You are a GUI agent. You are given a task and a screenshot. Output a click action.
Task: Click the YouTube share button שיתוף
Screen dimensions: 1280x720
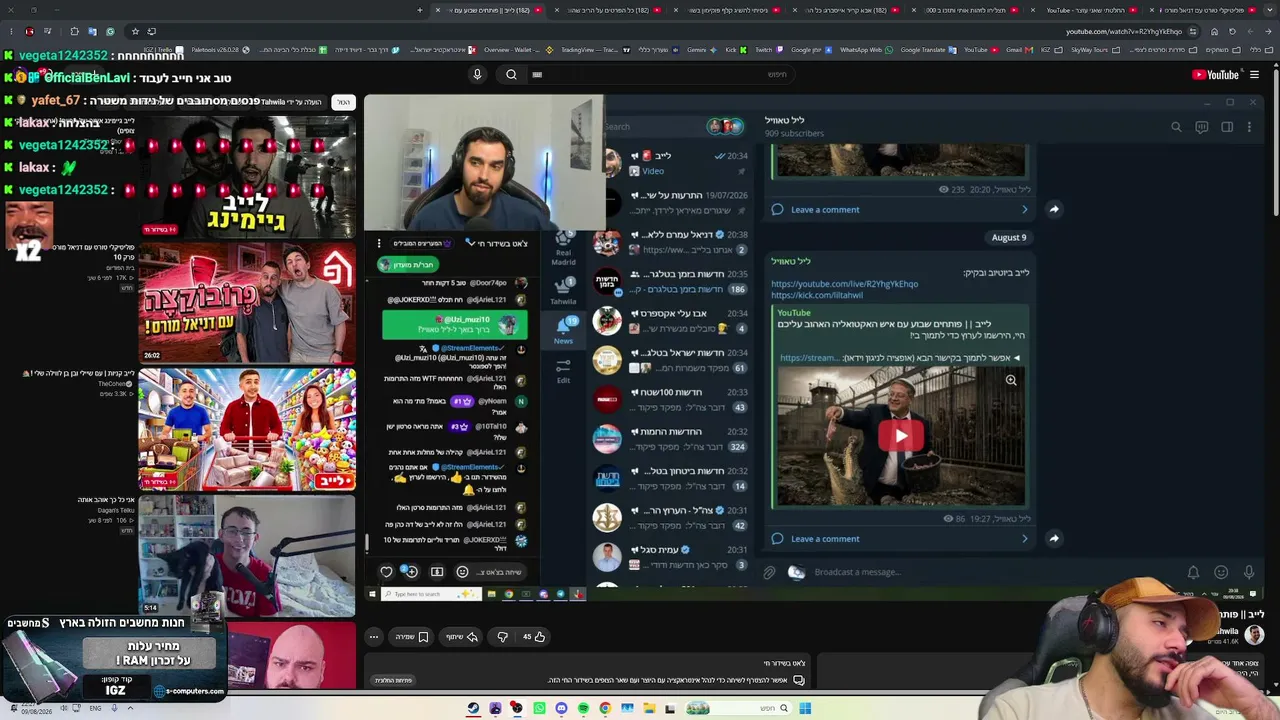click(461, 636)
